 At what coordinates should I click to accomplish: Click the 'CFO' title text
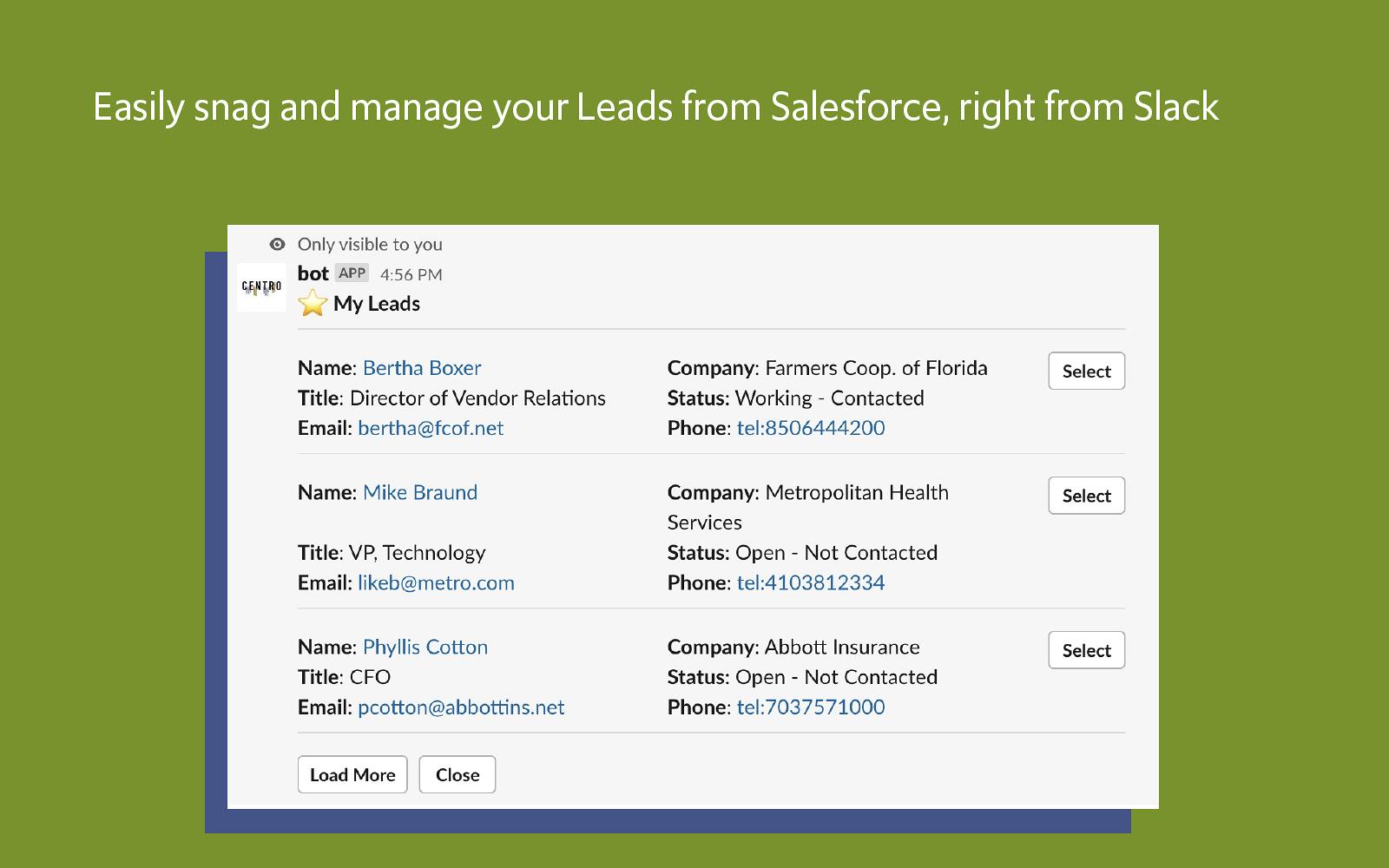[371, 677]
